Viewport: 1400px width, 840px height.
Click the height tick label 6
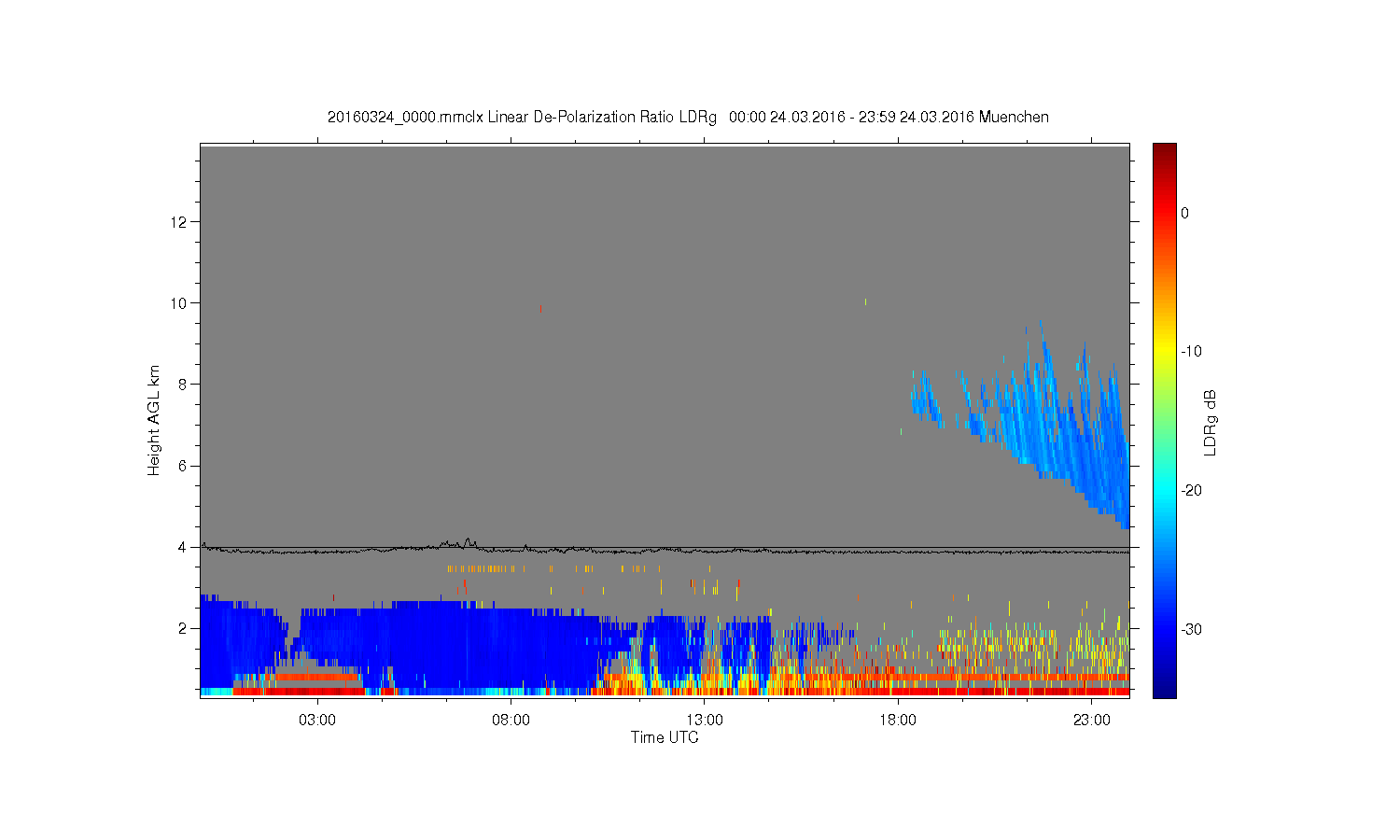point(184,466)
